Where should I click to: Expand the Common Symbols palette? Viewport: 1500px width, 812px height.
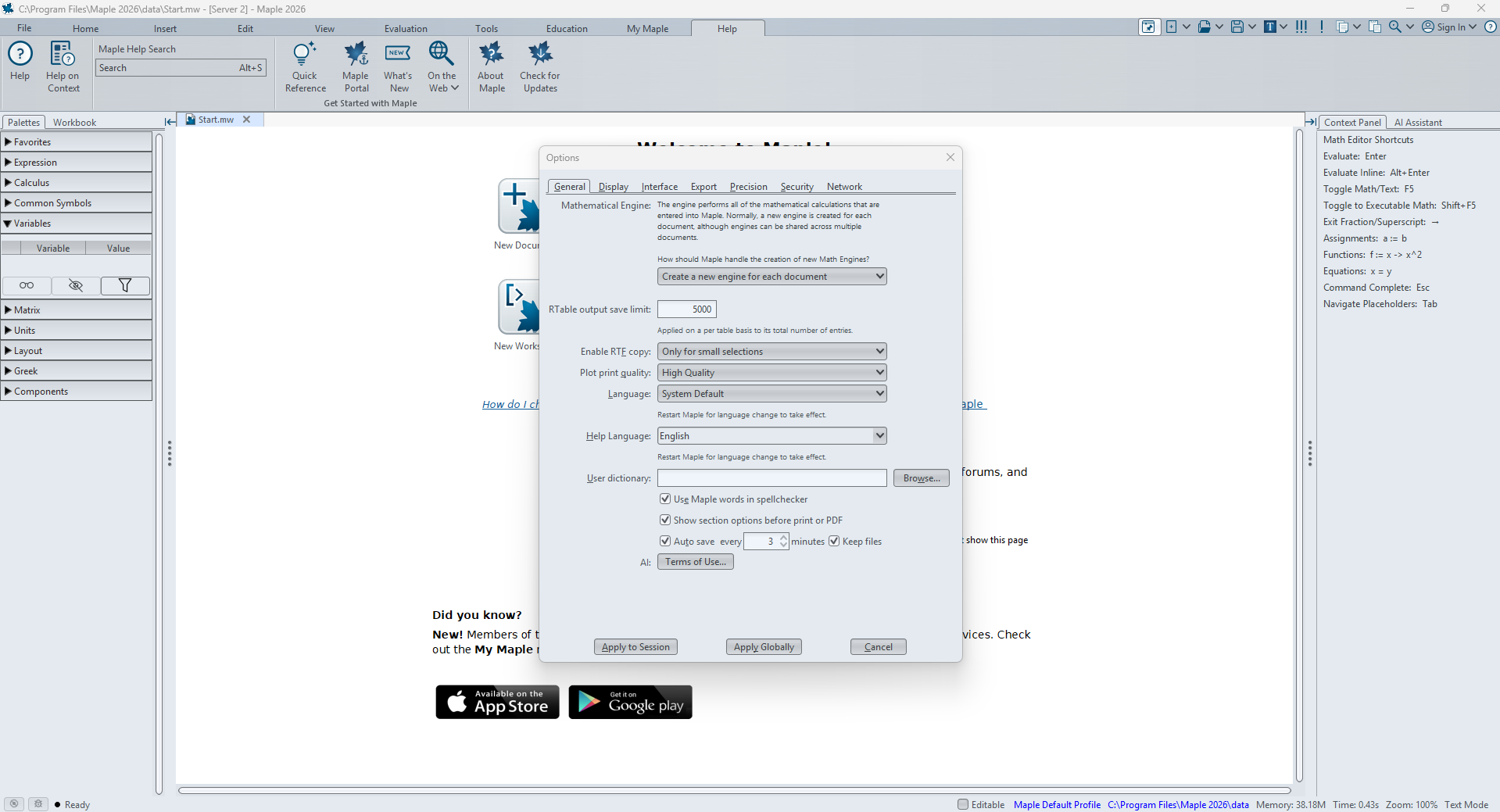[76, 203]
